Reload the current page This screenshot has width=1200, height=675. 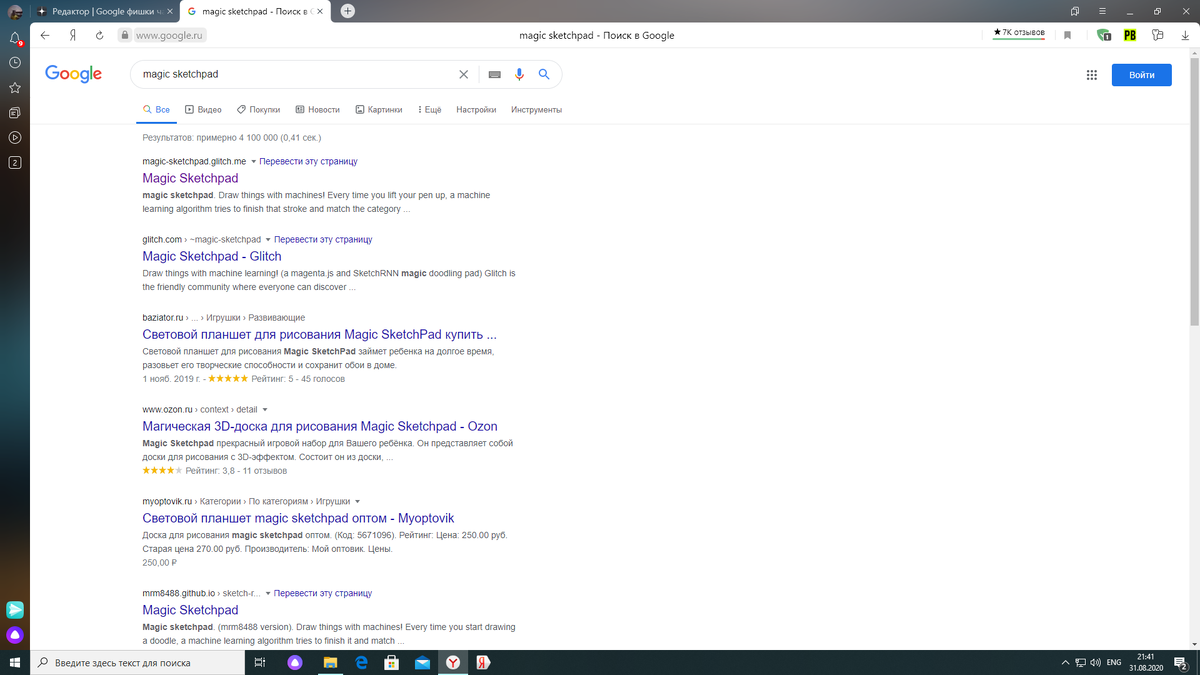(99, 35)
